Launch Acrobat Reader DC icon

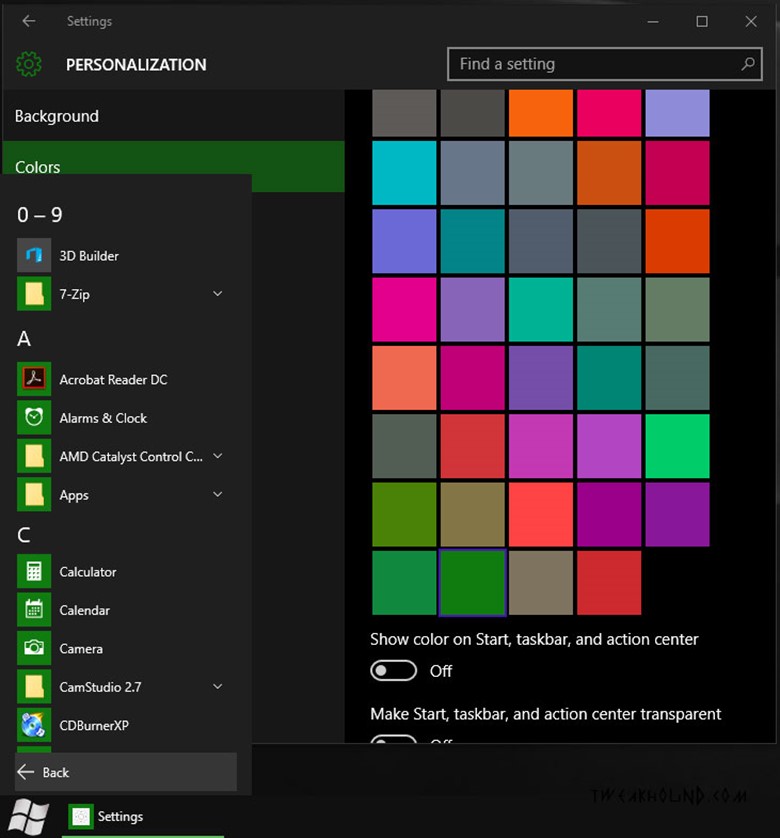point(34,380)
